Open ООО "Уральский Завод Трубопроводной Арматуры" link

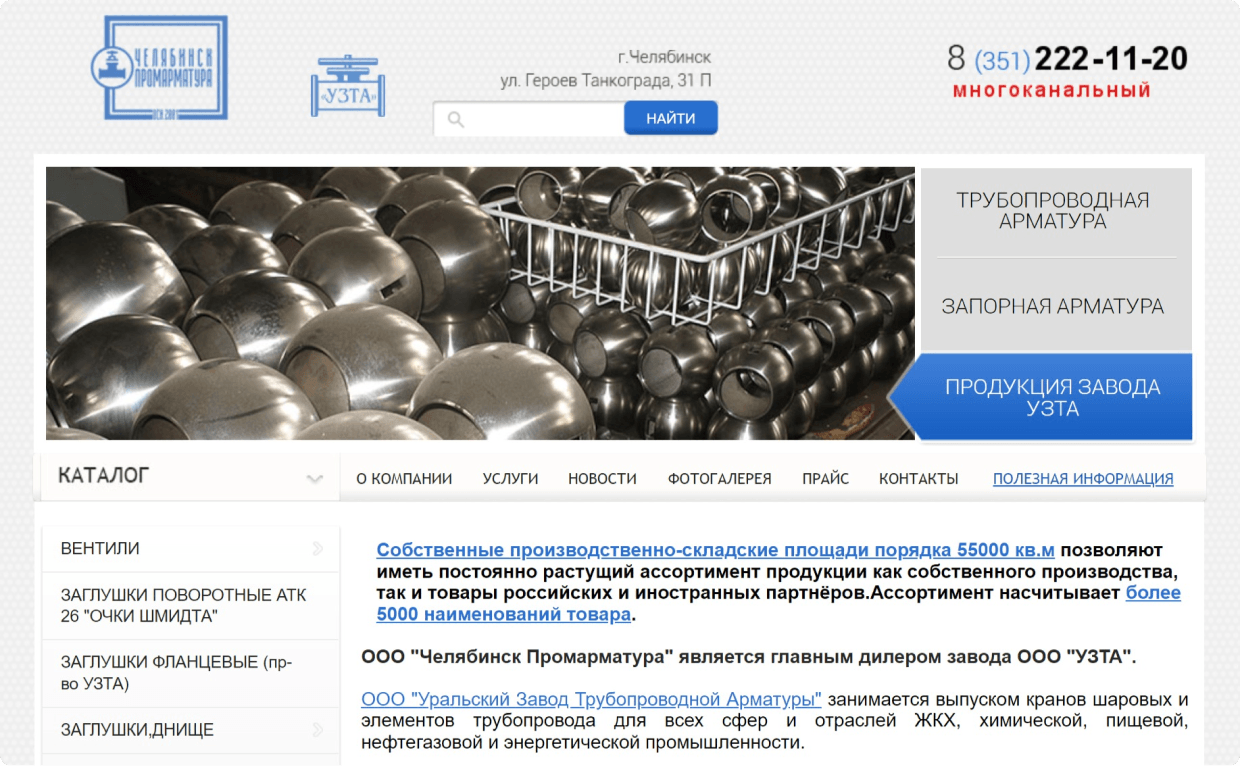(x=591, y=698)
